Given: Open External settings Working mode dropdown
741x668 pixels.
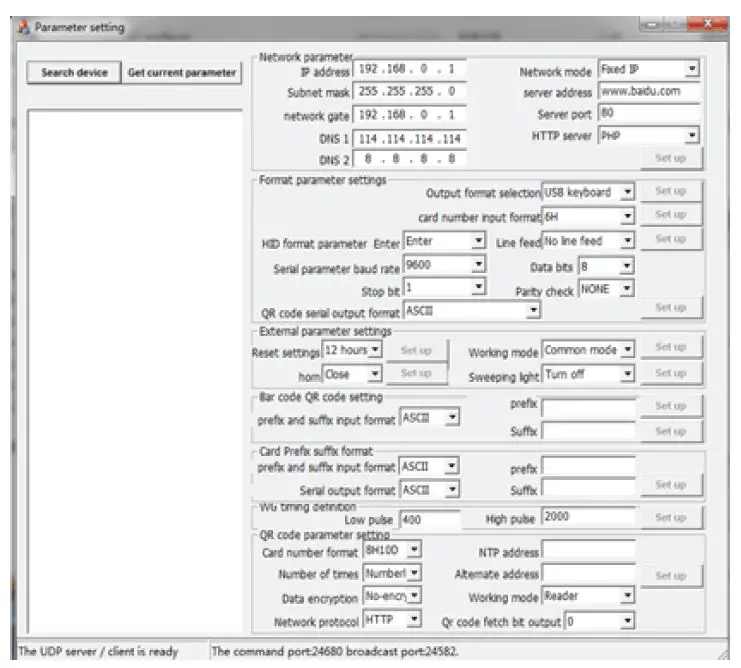Looking at the screenshot, I should coord(627,350).
